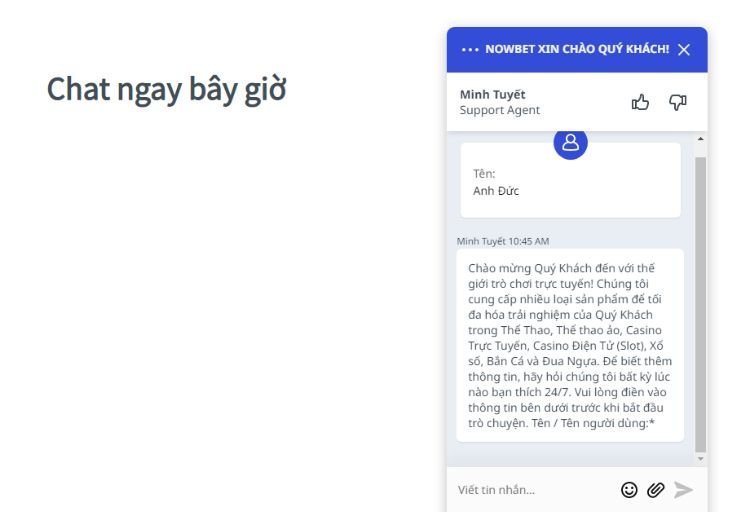Click the "Support Agent" label

pyautogui.click(x=499, y=110)
